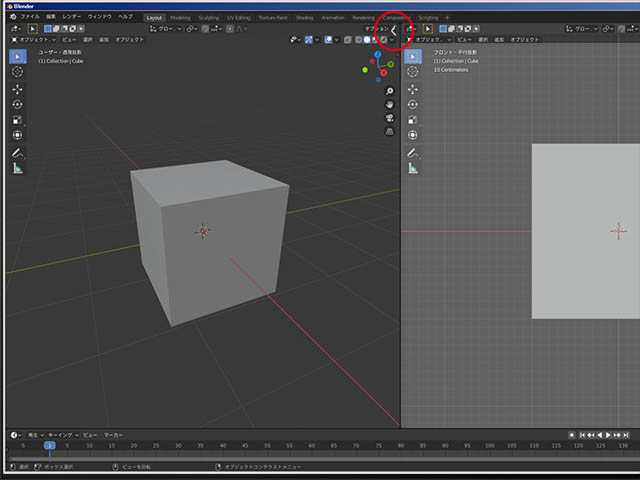Select the Measure tool in left viewport toolbar
Image resolution: width=640 pixels, height=480 pixels.
pos(17,168)
